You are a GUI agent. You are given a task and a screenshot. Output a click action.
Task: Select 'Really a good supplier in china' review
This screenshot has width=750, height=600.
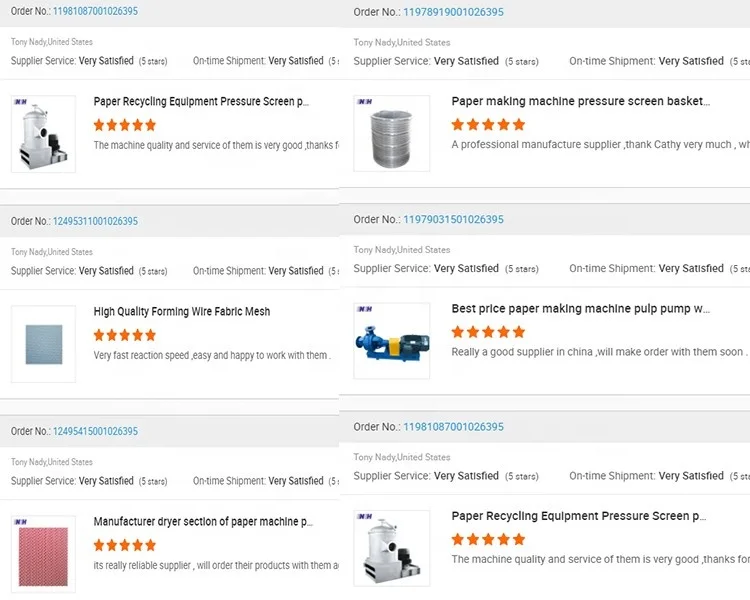click(x=598, y=352)
